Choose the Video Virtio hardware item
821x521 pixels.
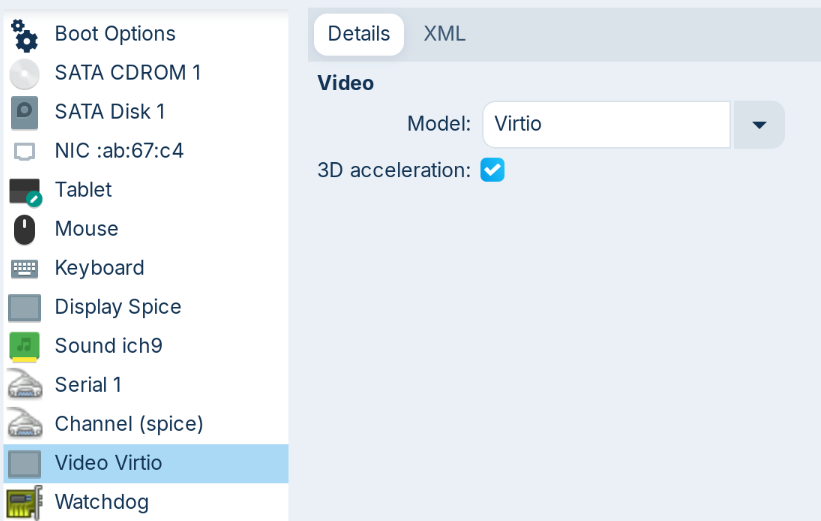pos(108,463)
